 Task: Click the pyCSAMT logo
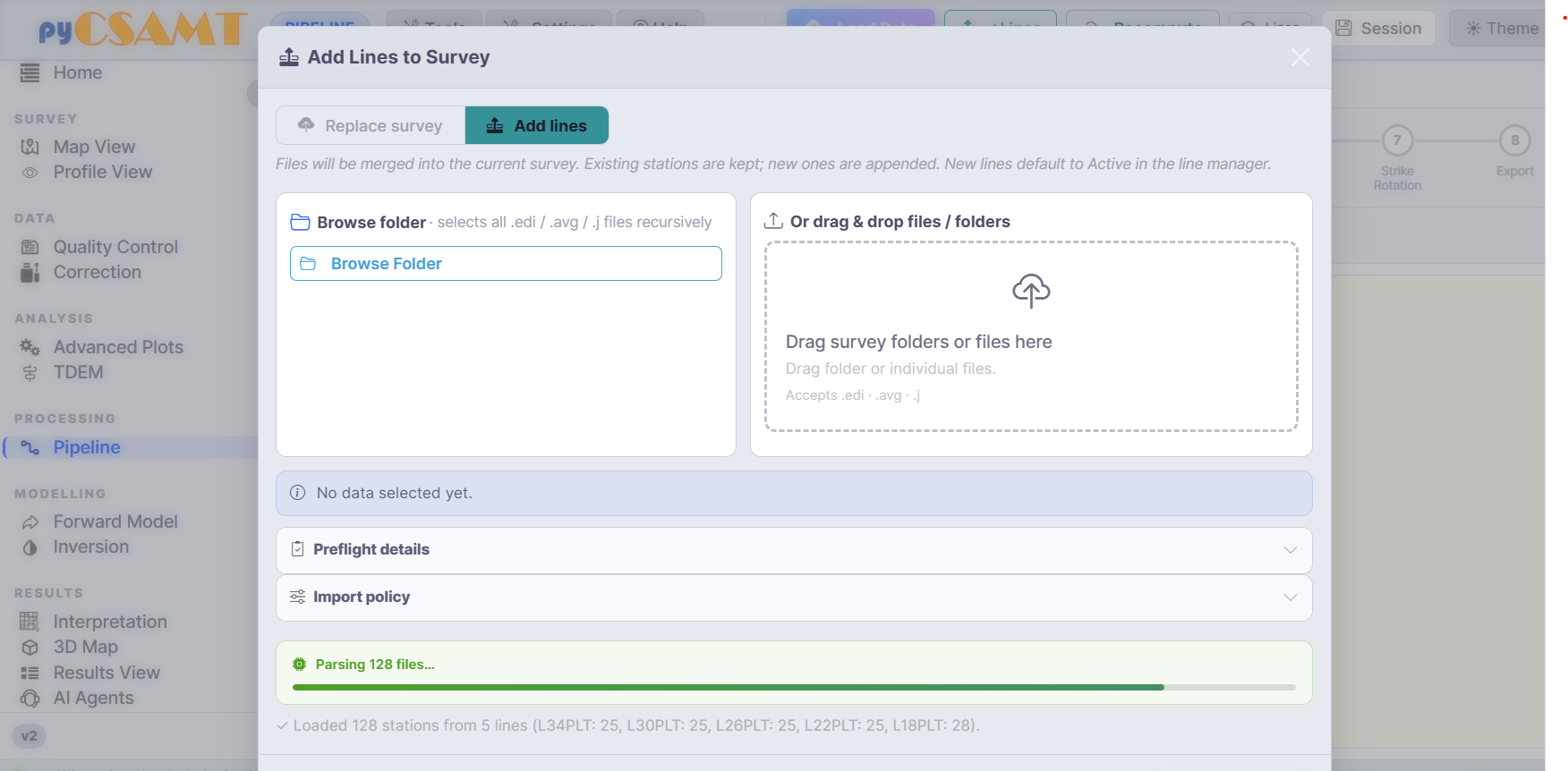tap(142, 29)
